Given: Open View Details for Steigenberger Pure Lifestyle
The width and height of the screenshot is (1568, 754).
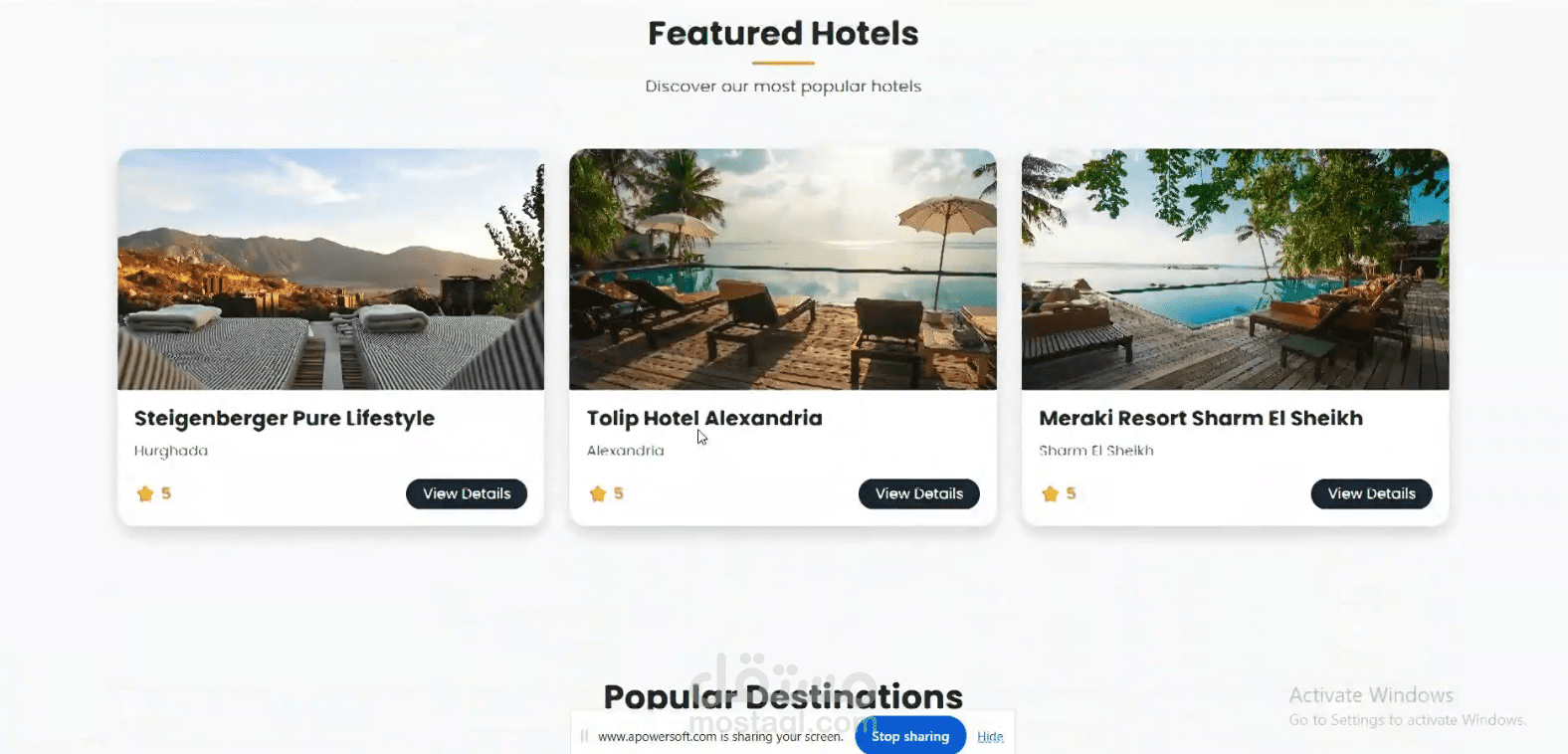Looking at the screenshot, I should (x=467, y=493).
